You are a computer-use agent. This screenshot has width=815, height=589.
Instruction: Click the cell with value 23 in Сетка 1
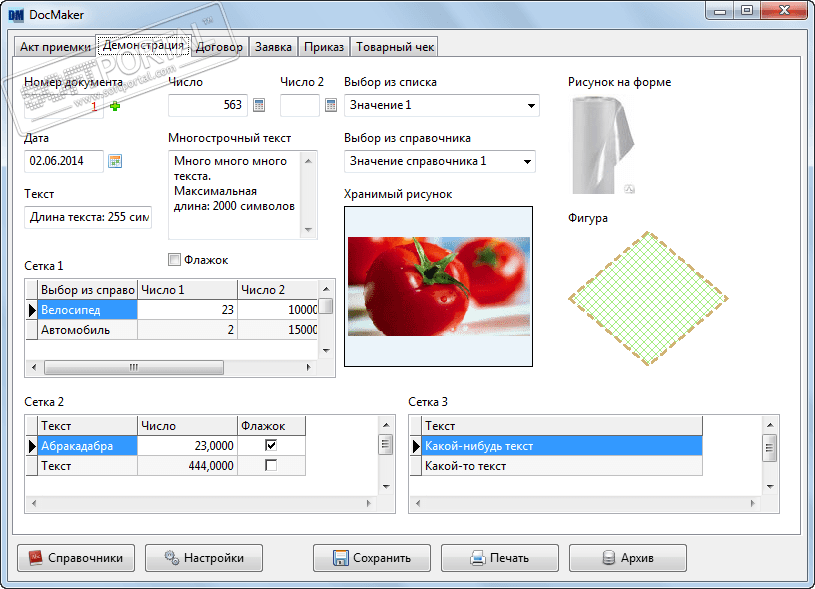[x=187, y=310]
